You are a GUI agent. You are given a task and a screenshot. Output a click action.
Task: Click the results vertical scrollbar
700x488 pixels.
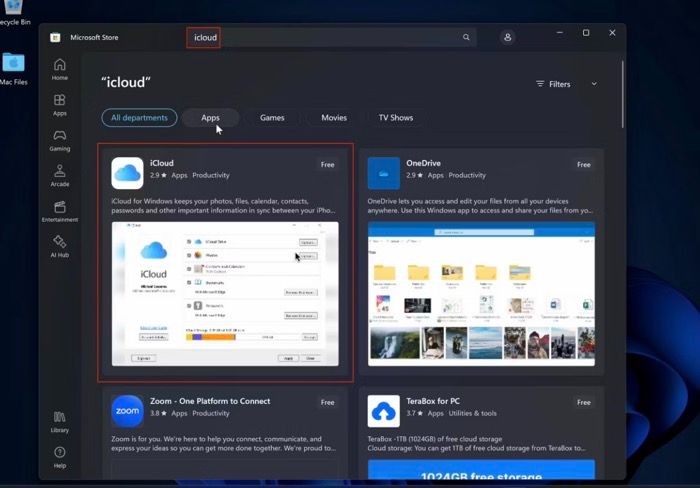coord(622,95)
